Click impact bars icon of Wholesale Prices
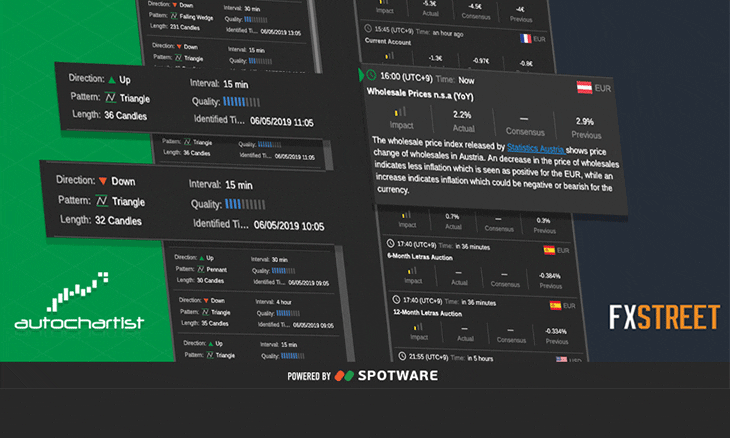This screenshot has width=730, height=438. pos(400,112)
